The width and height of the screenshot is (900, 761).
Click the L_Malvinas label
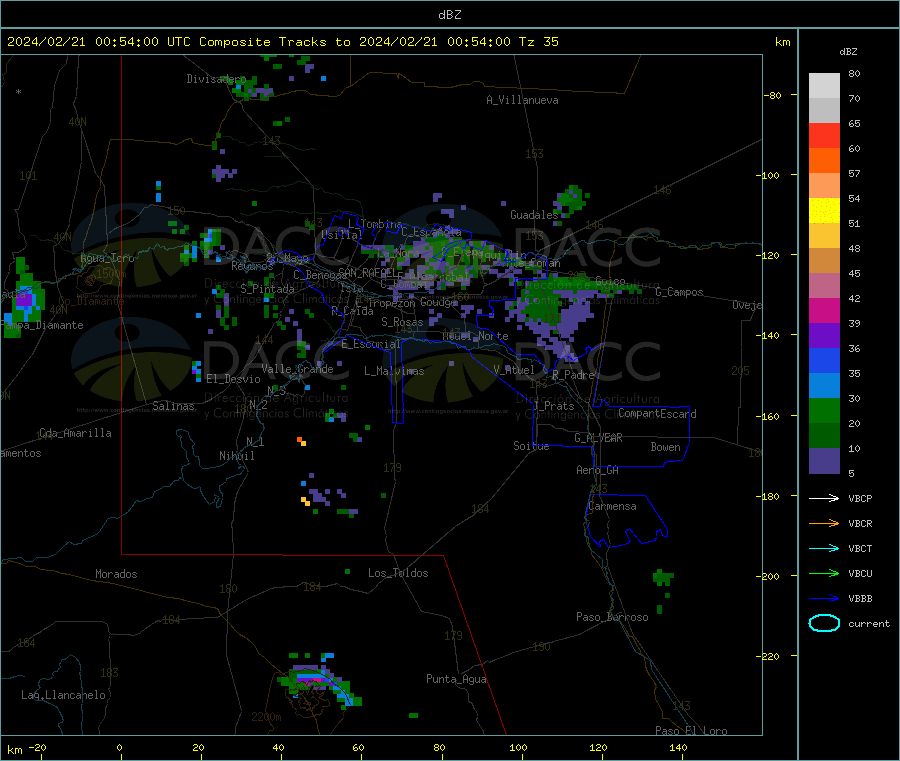pyautogui.click(x=394, y=371)
